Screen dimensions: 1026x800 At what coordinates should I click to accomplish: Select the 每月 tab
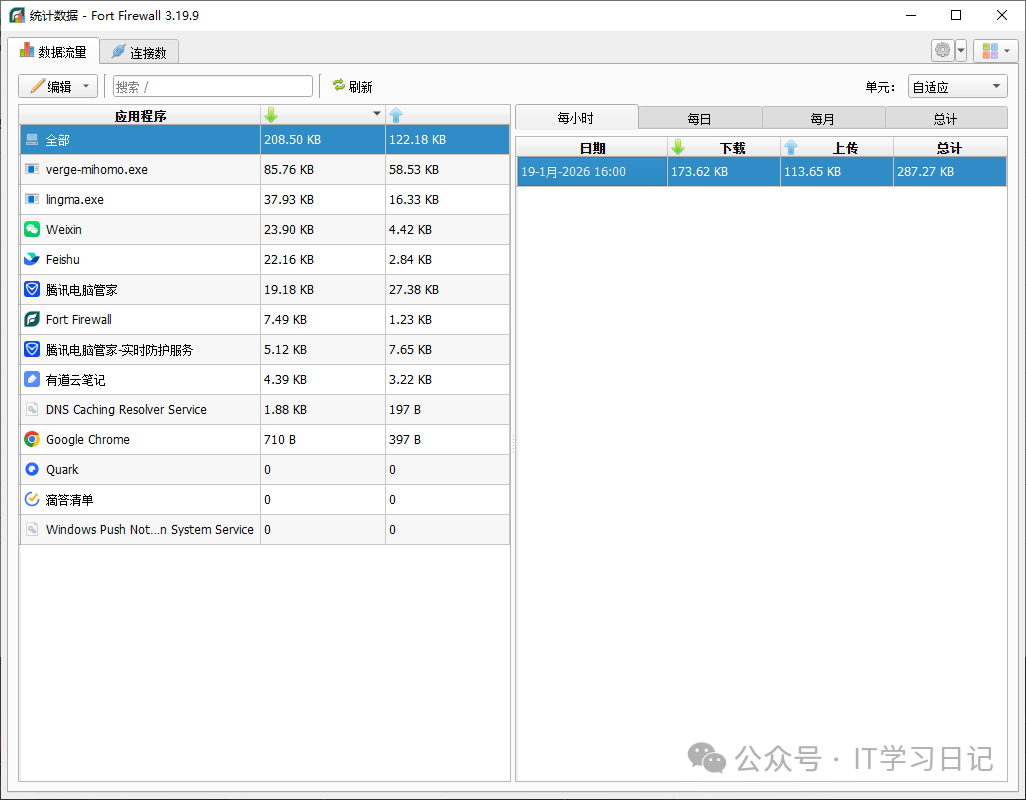822,118
